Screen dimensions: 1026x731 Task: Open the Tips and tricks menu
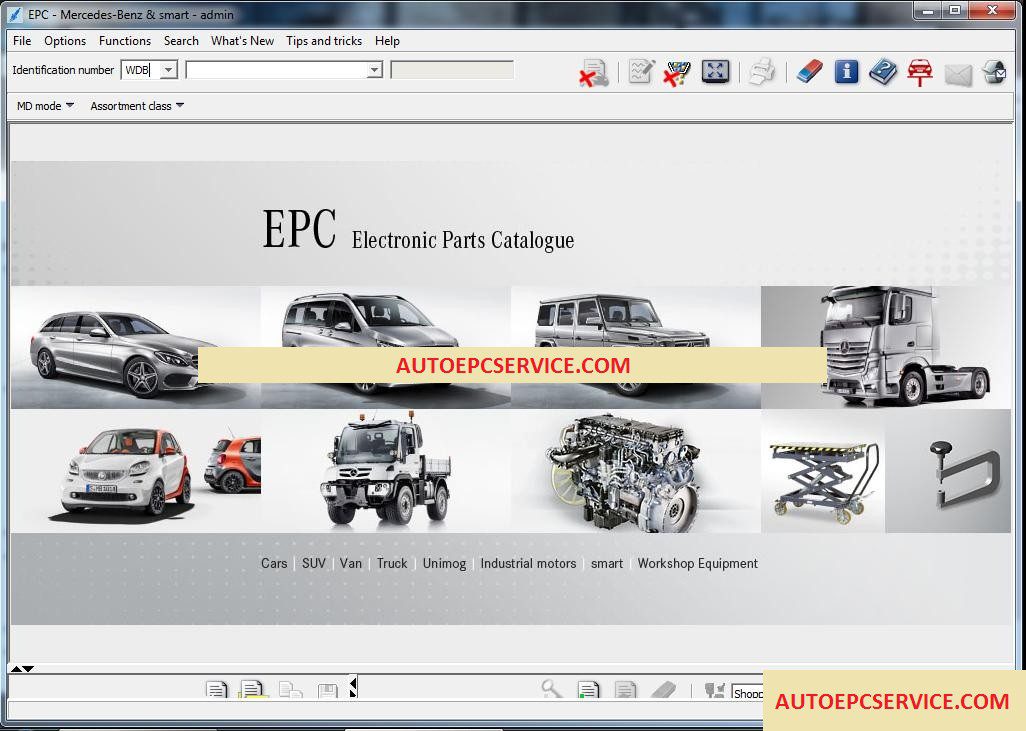[x=324, y=41]
